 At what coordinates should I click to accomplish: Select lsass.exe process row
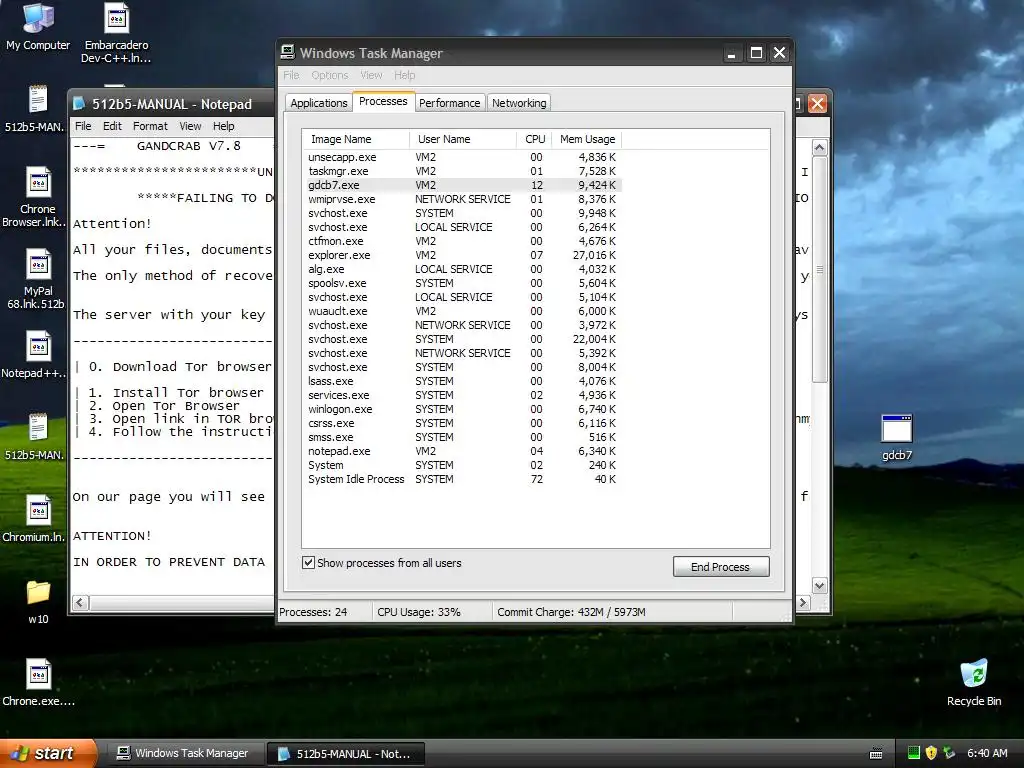point(462,381)
